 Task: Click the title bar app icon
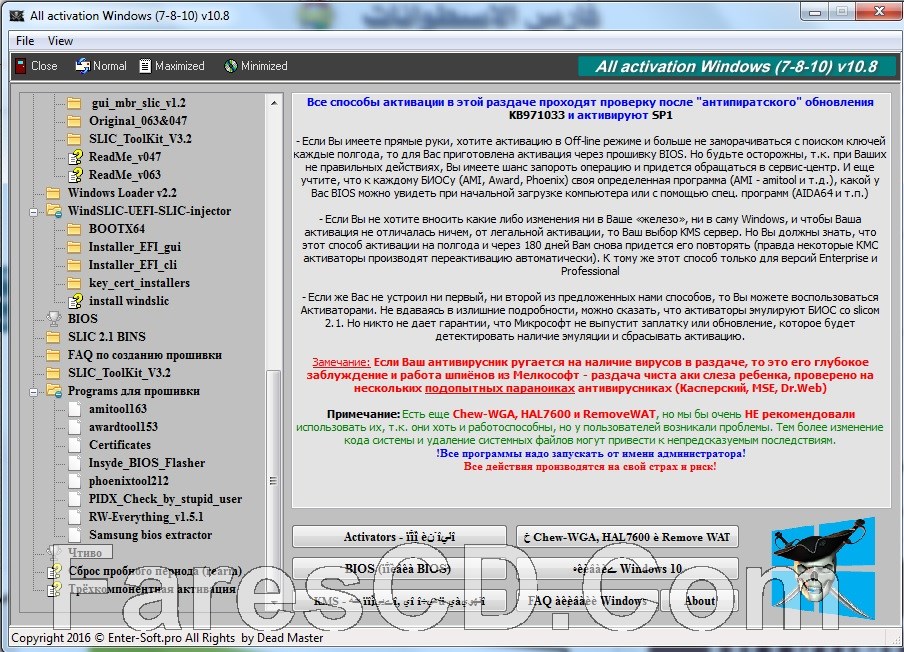point(17,16)
